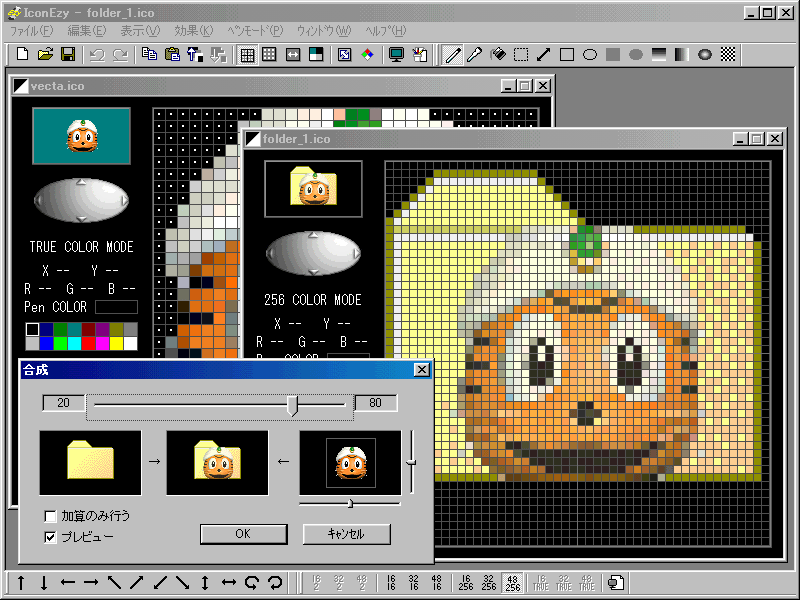Switch to 32x32 256-color format
Screen dimensions: 800x600
[489, 583]
